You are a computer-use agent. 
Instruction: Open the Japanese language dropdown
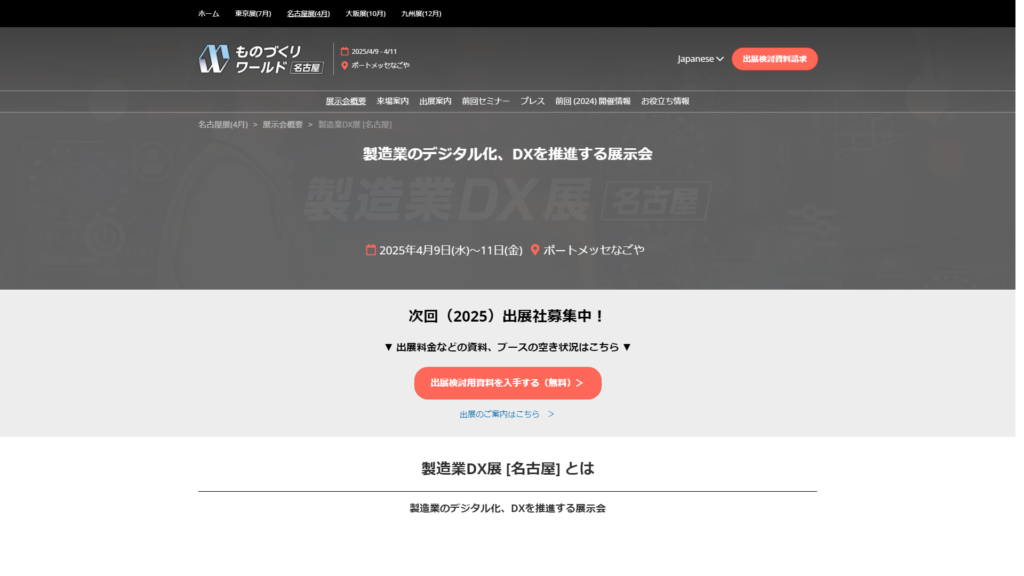coord(700,59)
